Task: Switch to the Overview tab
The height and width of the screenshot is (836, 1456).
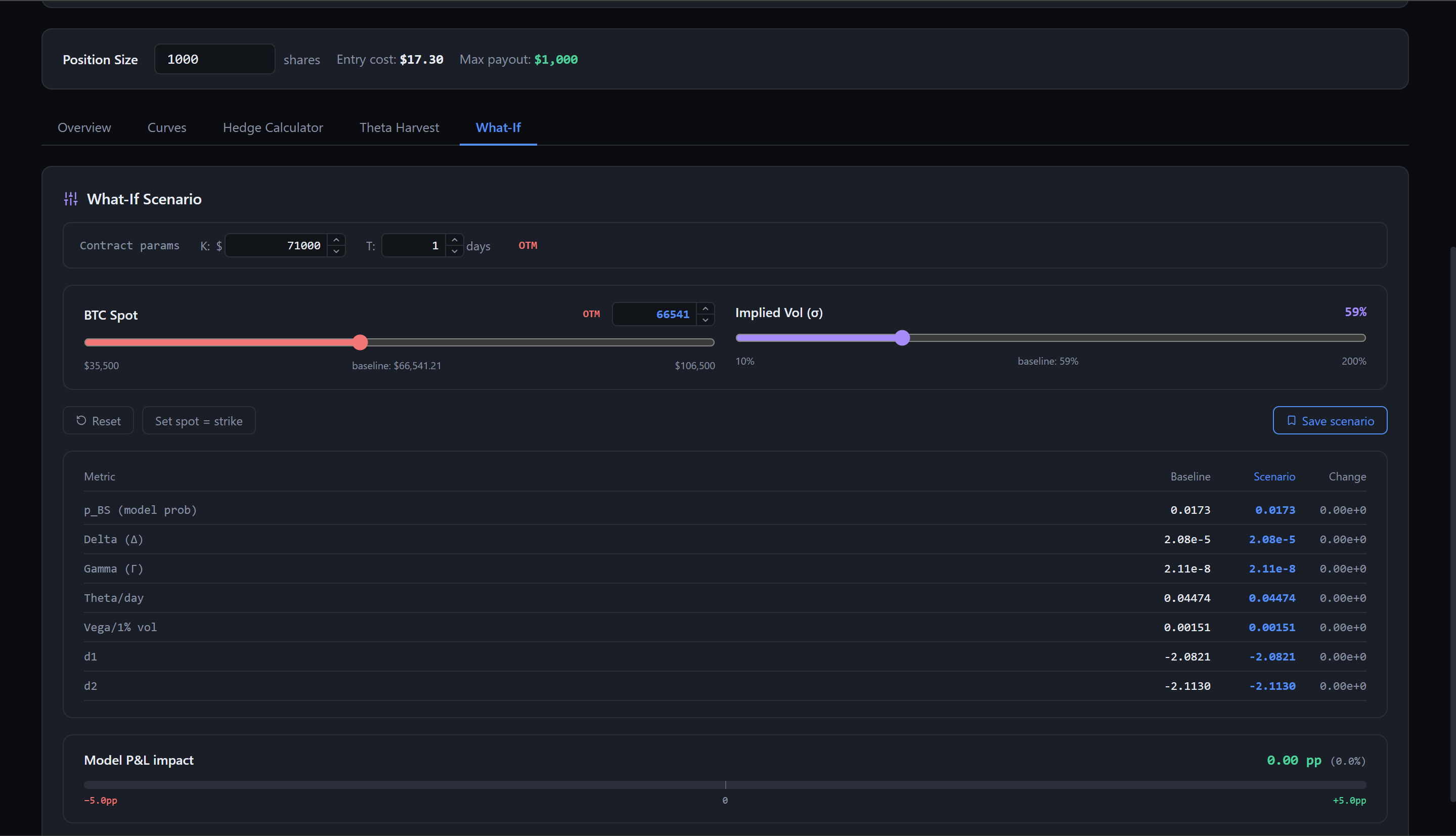Action: [84, 127]
